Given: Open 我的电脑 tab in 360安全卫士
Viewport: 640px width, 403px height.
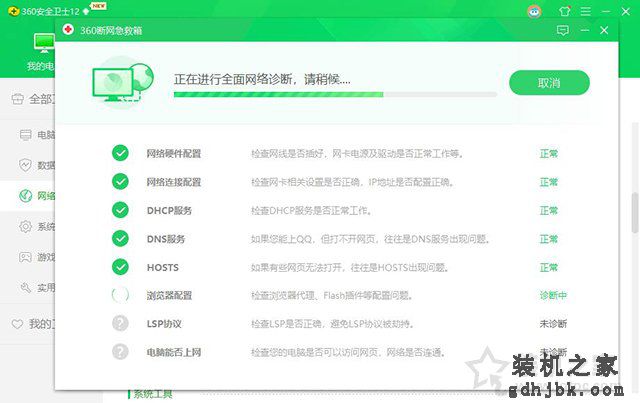Looking at the screenshot, I should (x=41, y=52).
